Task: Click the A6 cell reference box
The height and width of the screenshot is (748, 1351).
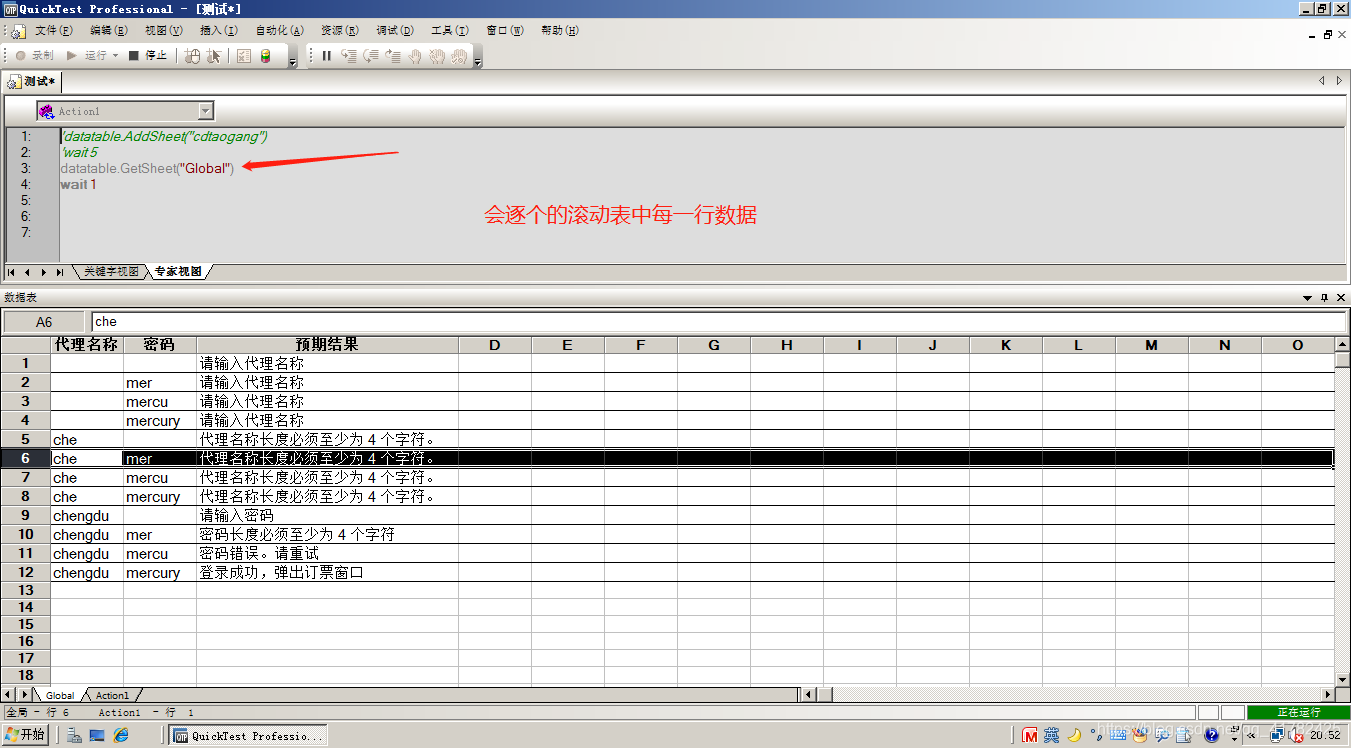Action: pyautogui.click(x=44, y=322)
